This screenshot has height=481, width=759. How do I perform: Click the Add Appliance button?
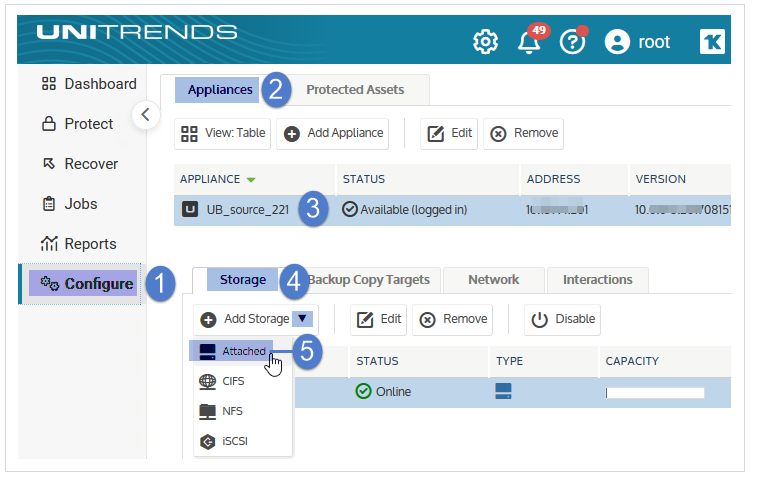333,134
